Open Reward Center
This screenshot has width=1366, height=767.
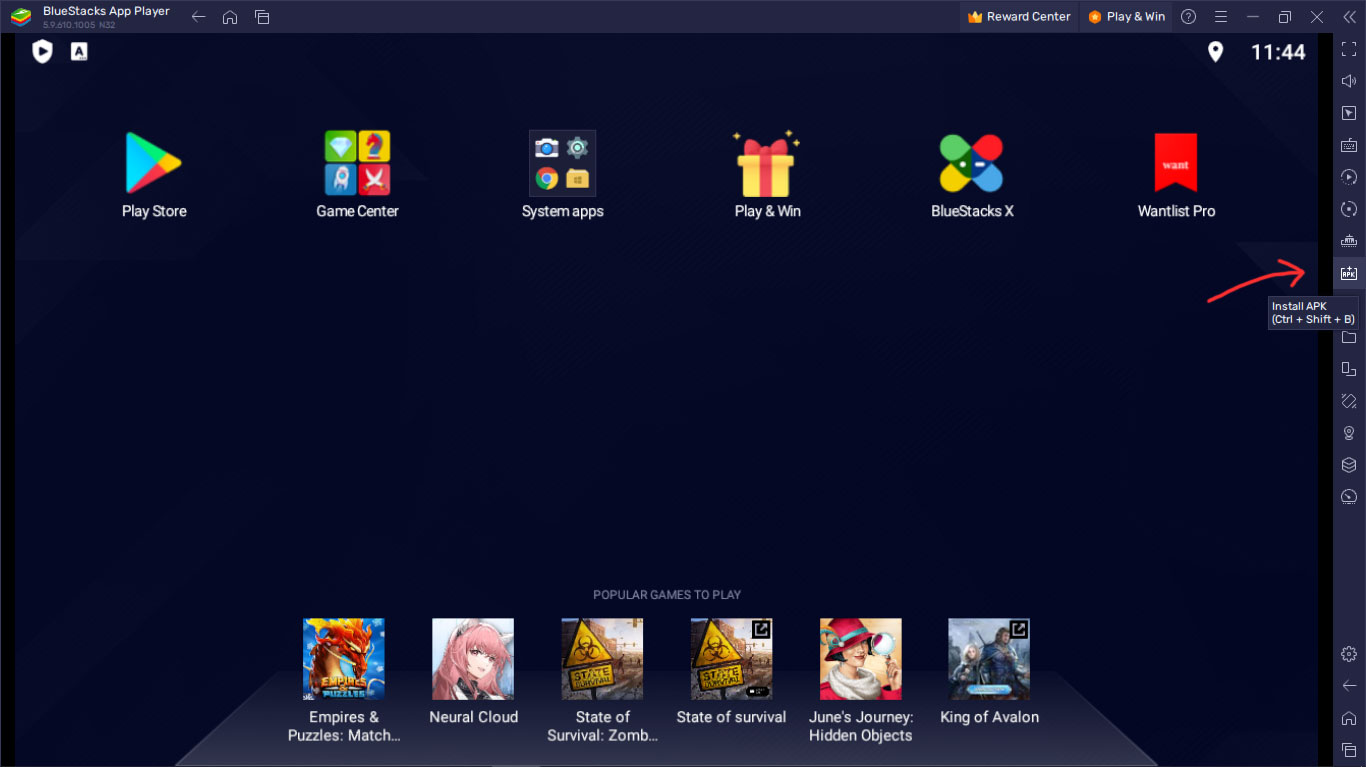pyautogui.click(x=1020, y=17)
